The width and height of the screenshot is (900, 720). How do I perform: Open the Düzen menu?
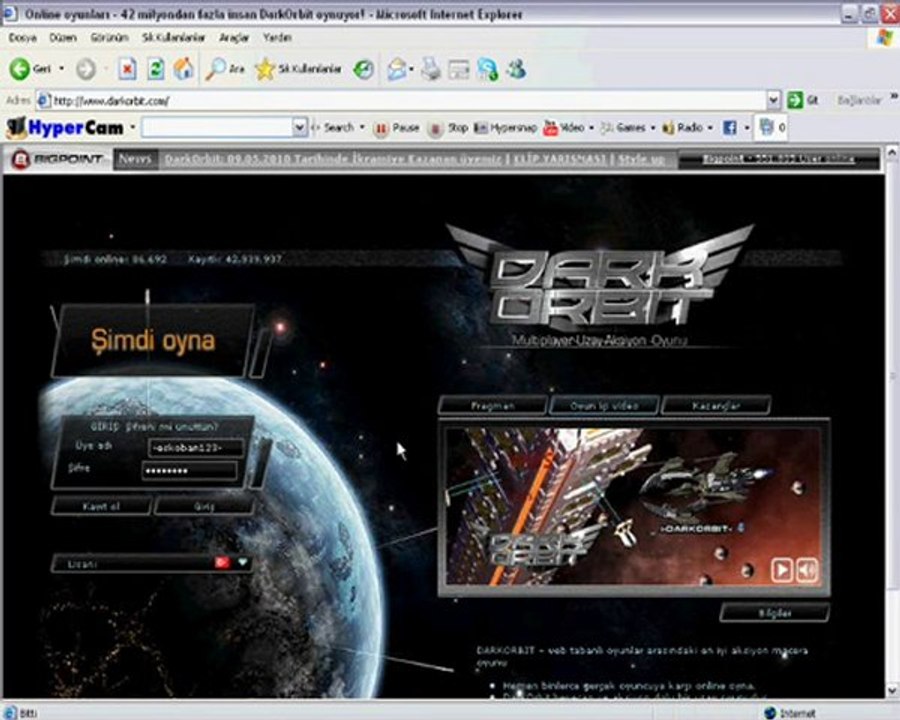coord(63,37)
